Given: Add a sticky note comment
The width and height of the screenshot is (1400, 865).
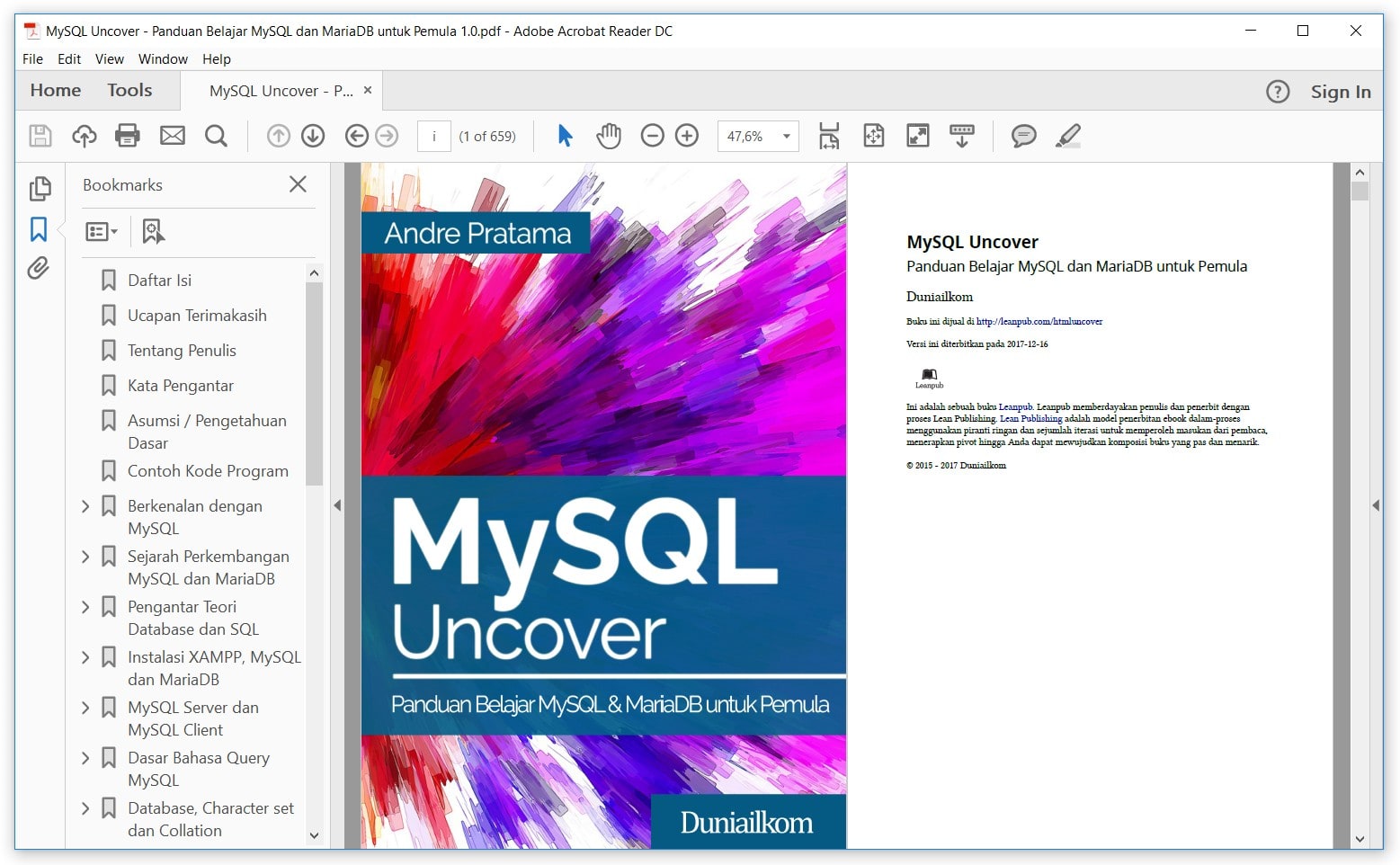Looking at the screenshot, I should (x=1023, y=136).
